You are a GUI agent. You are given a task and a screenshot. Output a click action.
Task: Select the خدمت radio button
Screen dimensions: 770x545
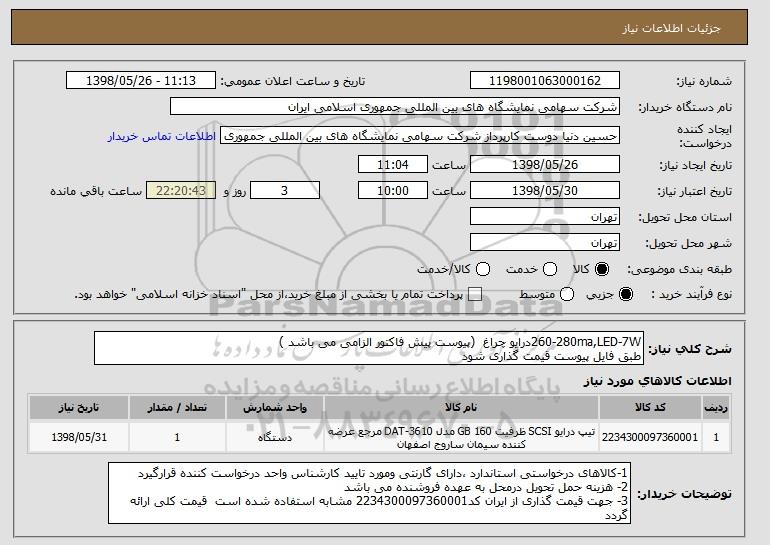(550, 269)
